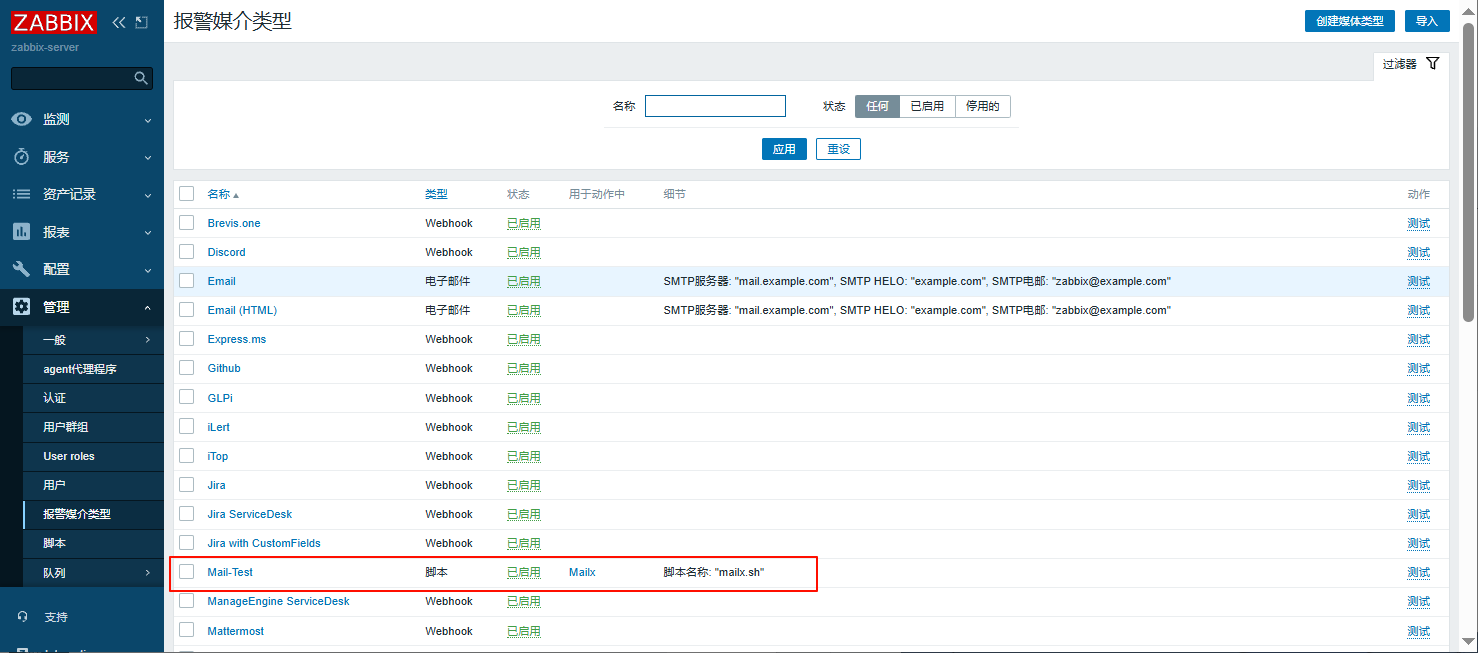Check the Discord row checkbox
The image size is (1478, 653).
pyautogui.click(x=187, y=252)
